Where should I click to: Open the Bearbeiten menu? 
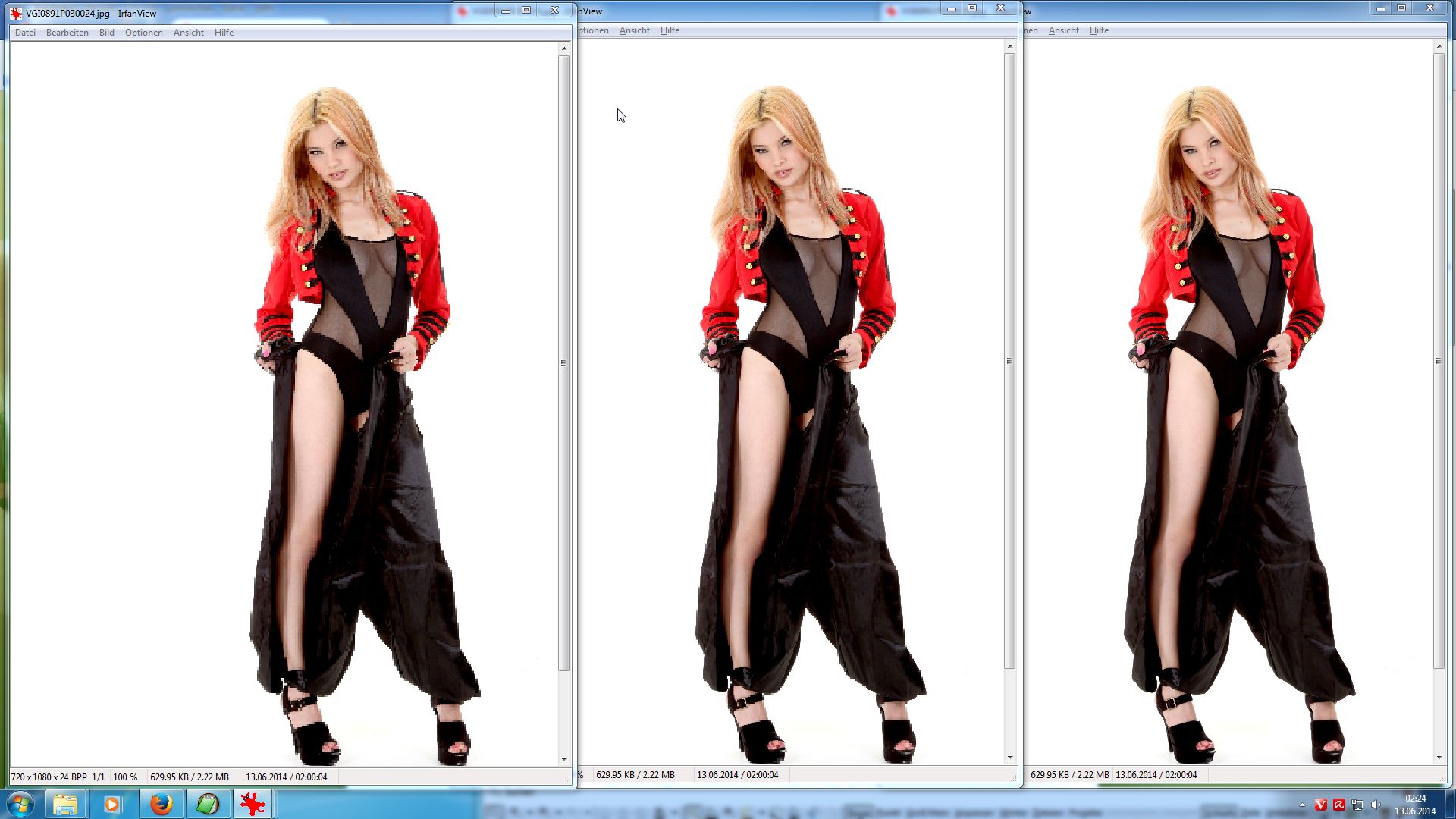click(x=67, y=33)
